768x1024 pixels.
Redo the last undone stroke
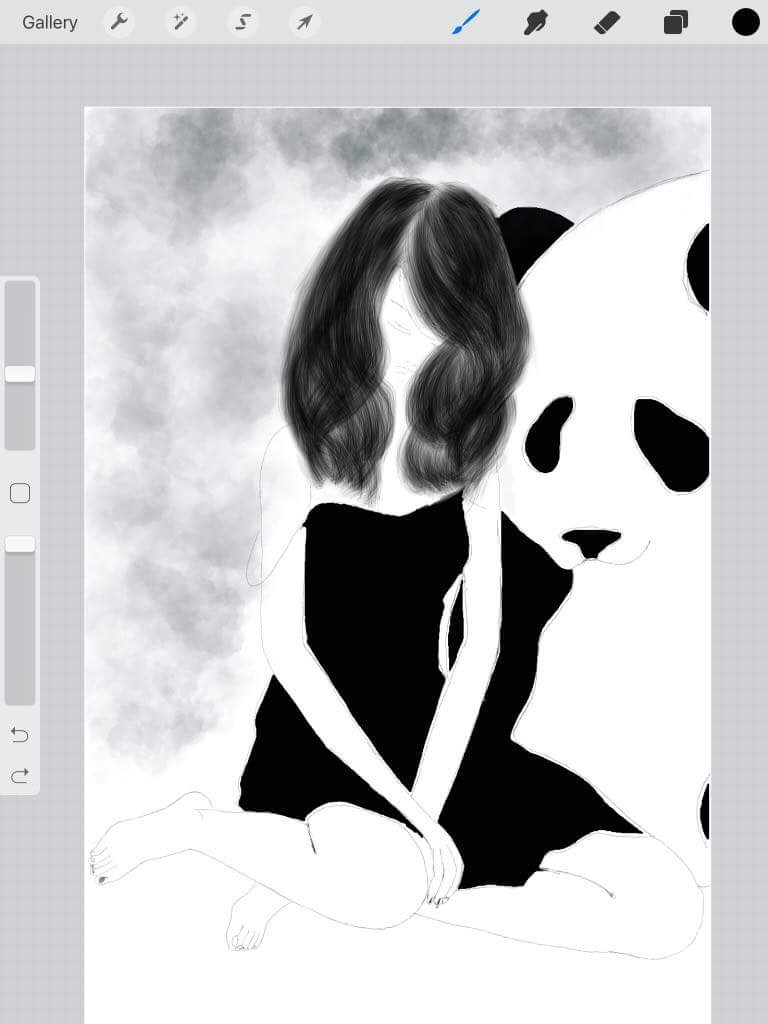click(x=20, y=775)
